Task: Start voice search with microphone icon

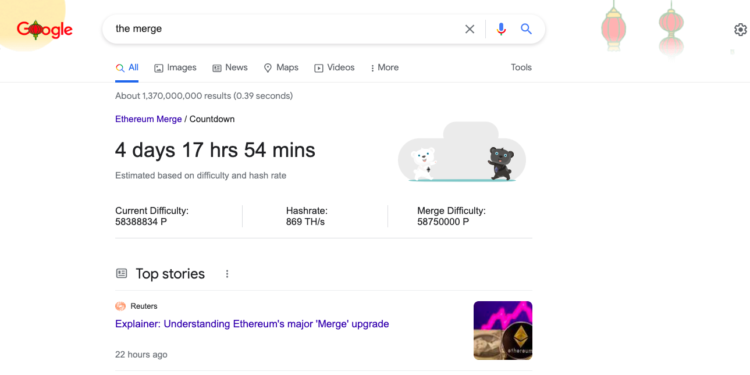Action: [501, 29]
